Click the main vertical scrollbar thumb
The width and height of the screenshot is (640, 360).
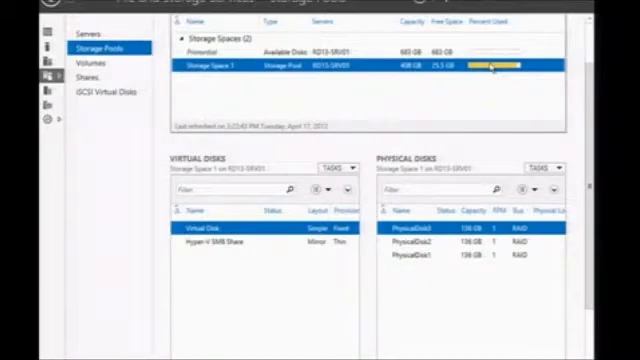tap(589, 186)
